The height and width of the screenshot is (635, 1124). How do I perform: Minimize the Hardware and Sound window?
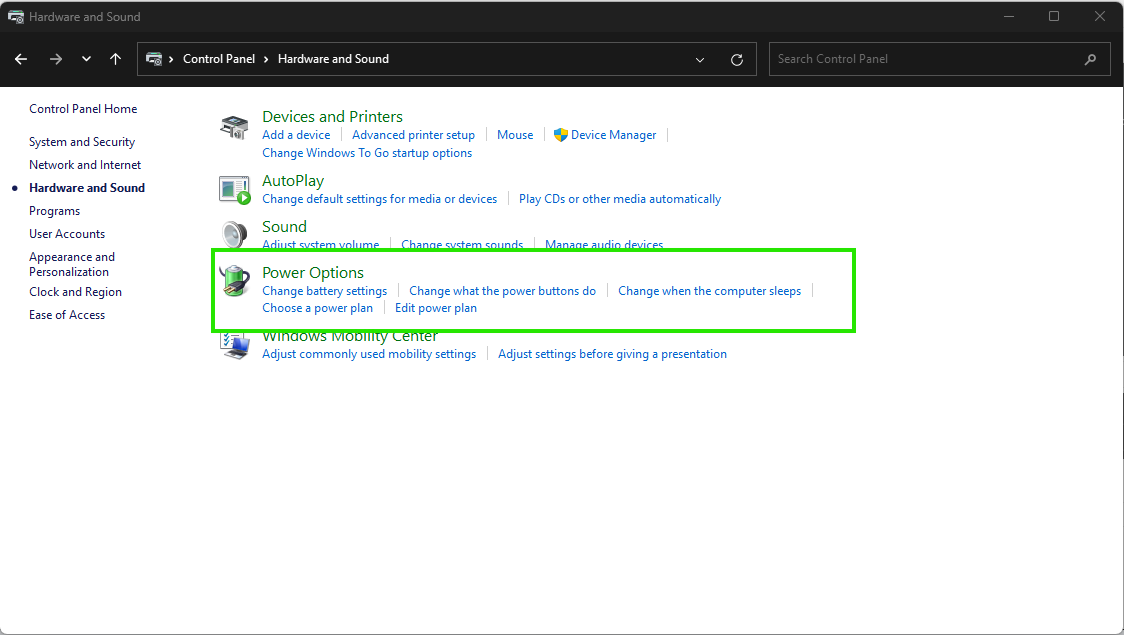(1009, 16)
